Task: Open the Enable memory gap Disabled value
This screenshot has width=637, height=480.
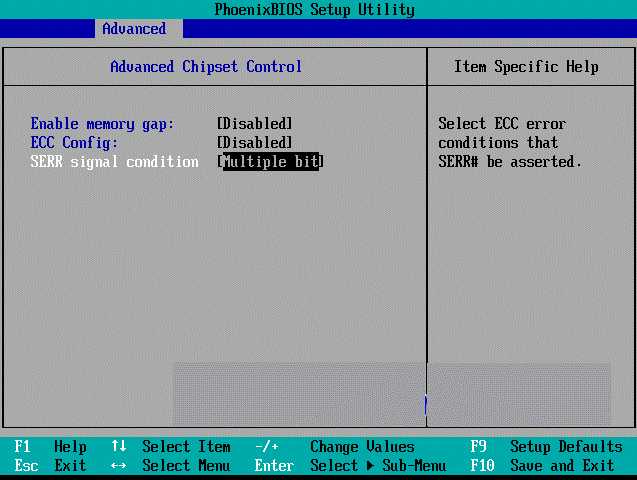Action: [x=255, y=124]
